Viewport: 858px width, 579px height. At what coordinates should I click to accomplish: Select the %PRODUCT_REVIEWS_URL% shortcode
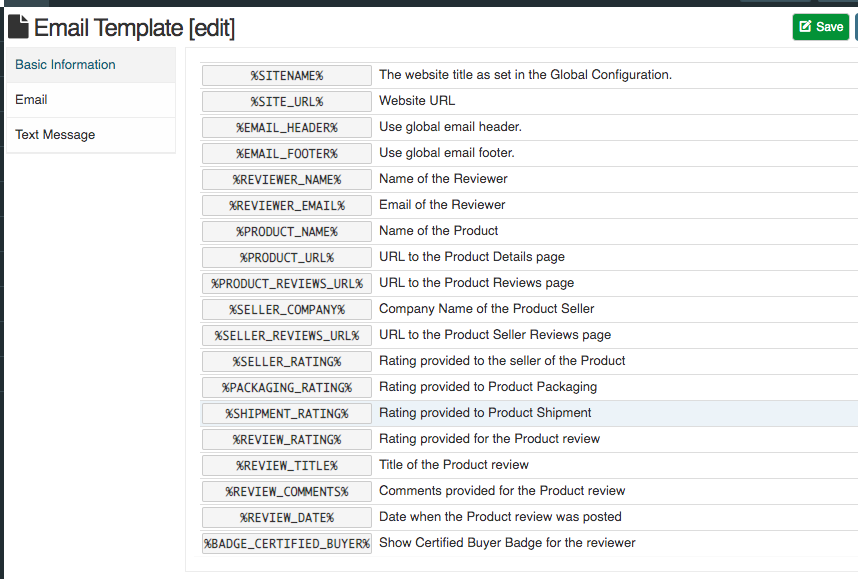pyautogui.click(x=287, y=283)
